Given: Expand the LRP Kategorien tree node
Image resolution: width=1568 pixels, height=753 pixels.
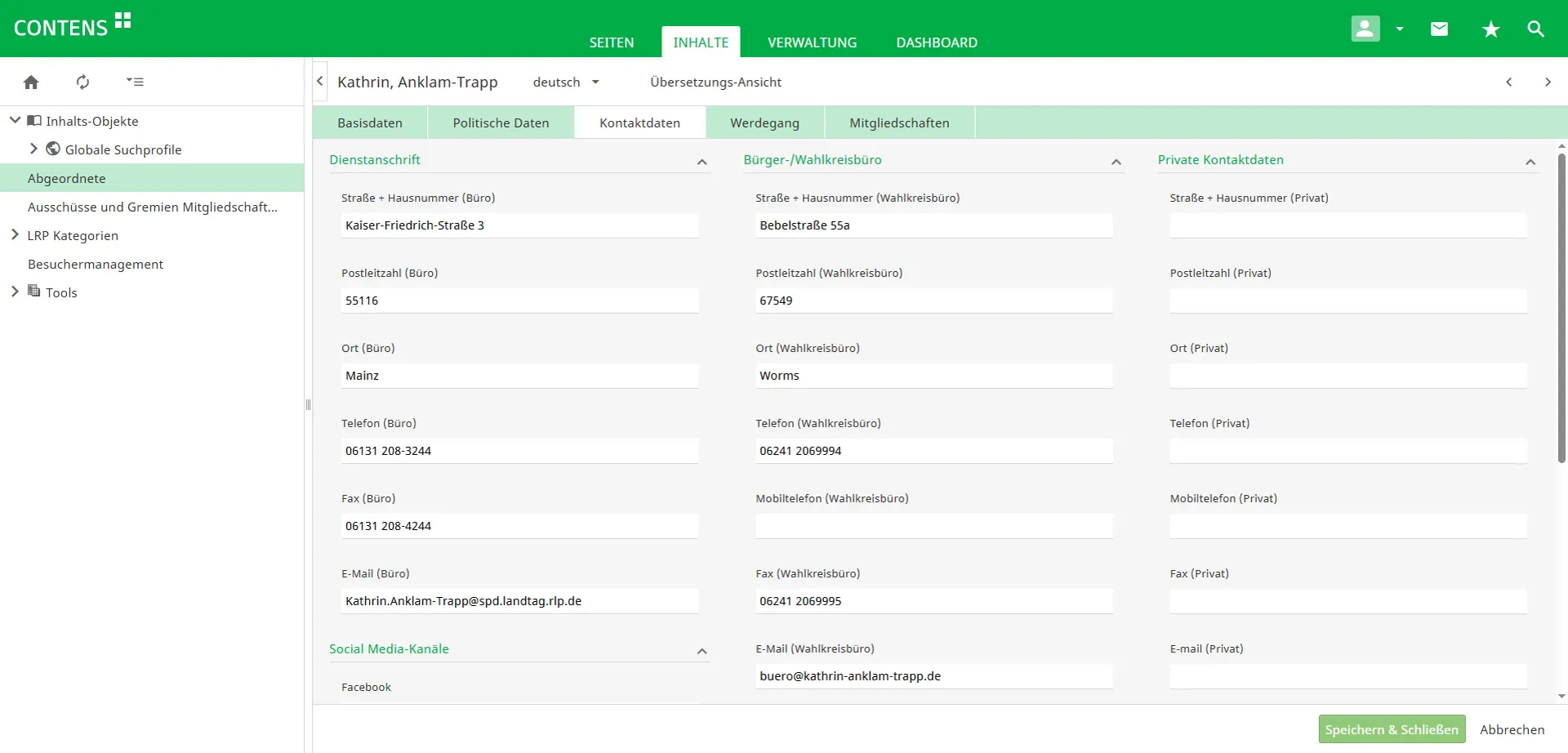Looking at the screenshot, I should point(15,235).
